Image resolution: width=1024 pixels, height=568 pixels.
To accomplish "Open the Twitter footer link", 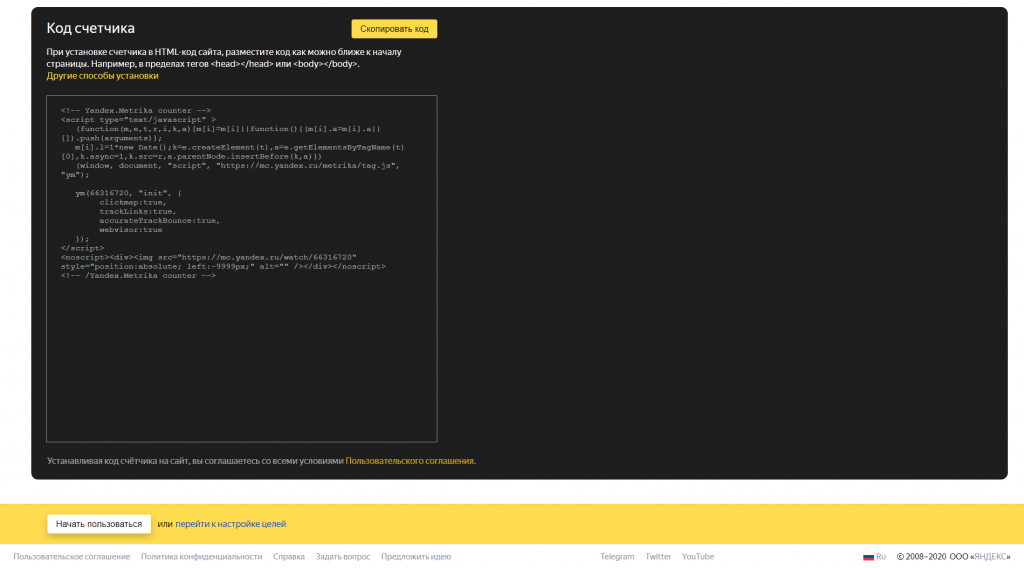I will tap(658, 556).
